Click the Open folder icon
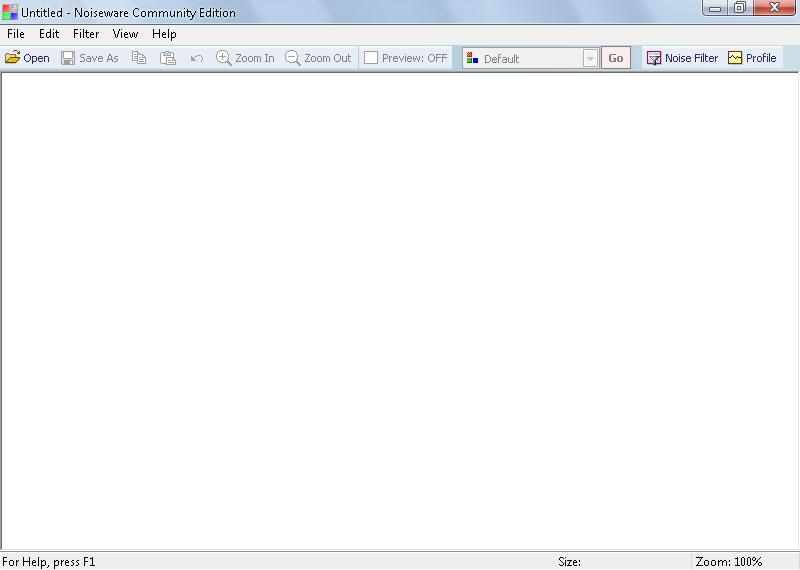800x570 pixels. pos(13,58)
